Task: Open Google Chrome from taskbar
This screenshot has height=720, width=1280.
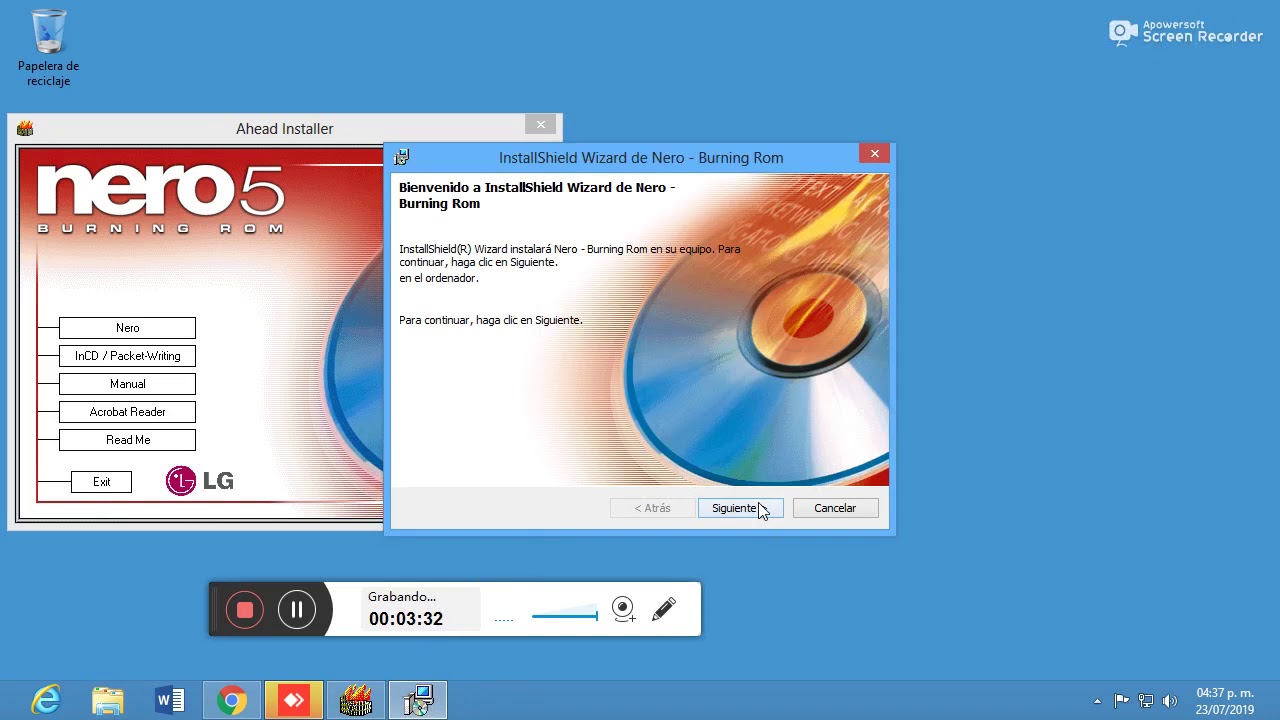Action: pos(232,700)
